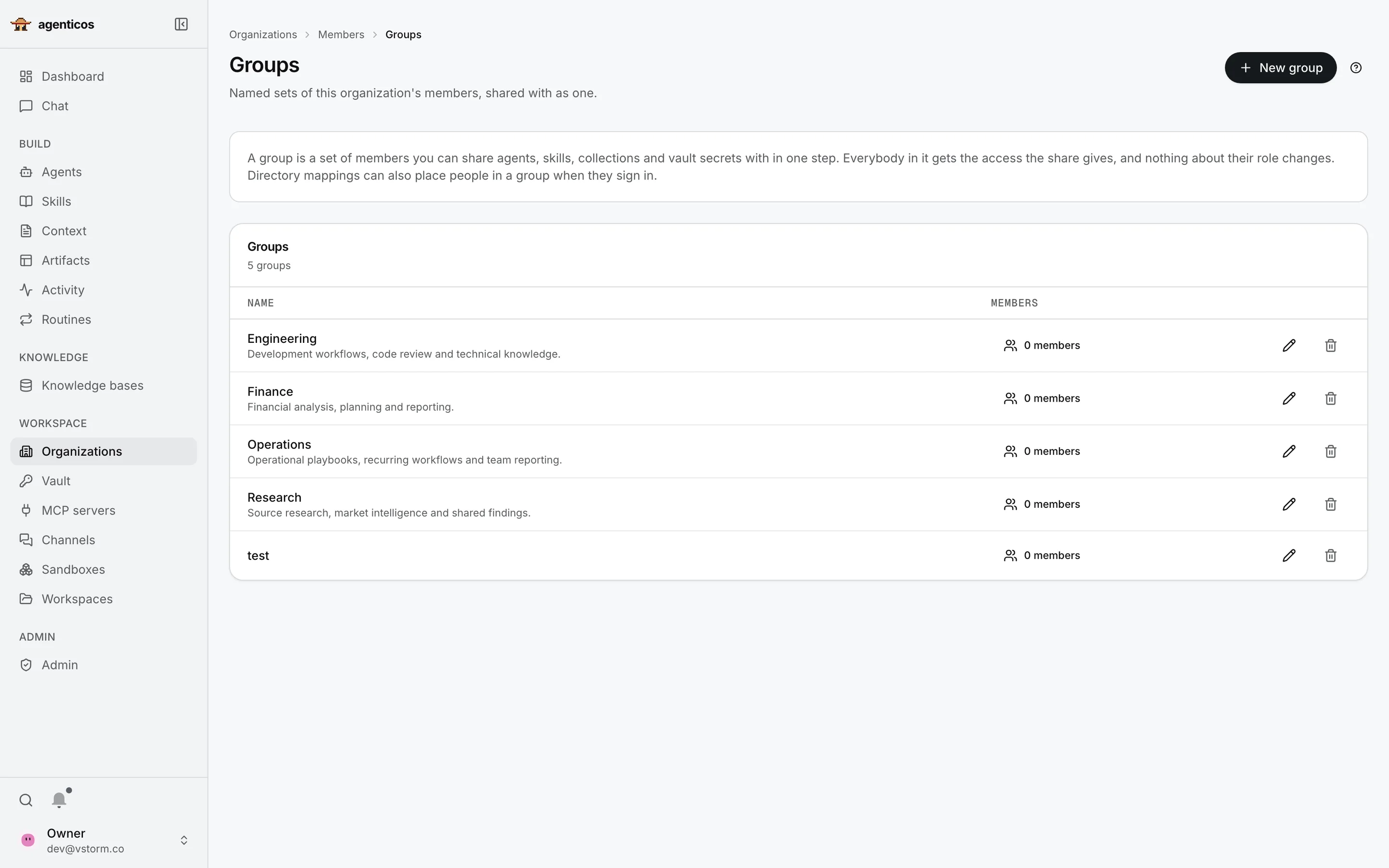Viewport: 1389px width, 868px height.
Task: Click the Finance group name
Action: coord(271,392)
